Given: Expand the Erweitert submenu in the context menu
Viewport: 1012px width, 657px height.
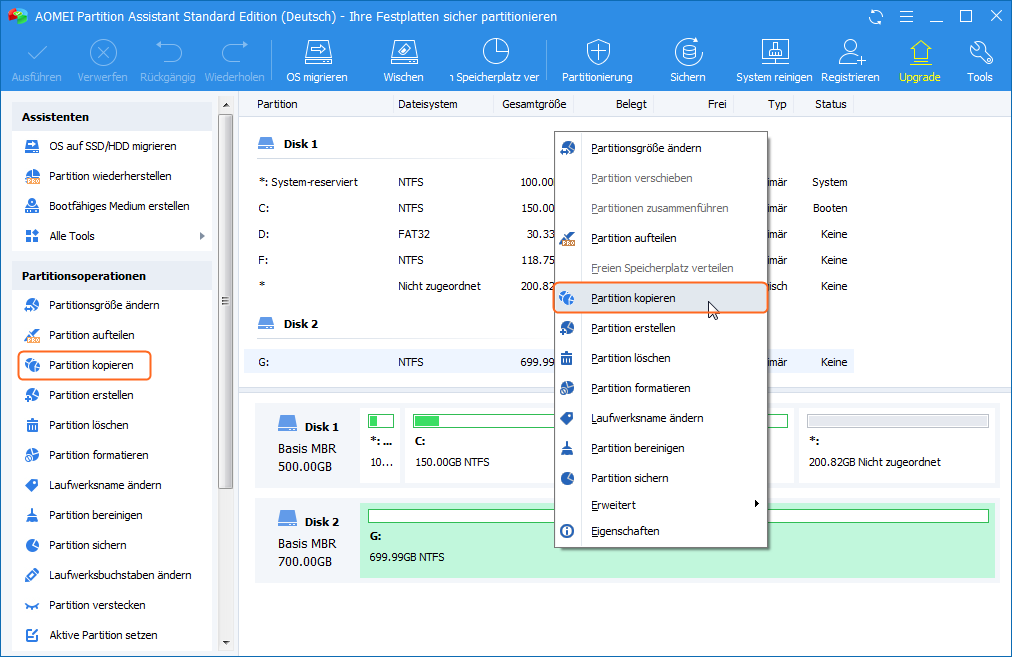Looking at the screenshot, I should pyautogui.click(x=661, y=505).
